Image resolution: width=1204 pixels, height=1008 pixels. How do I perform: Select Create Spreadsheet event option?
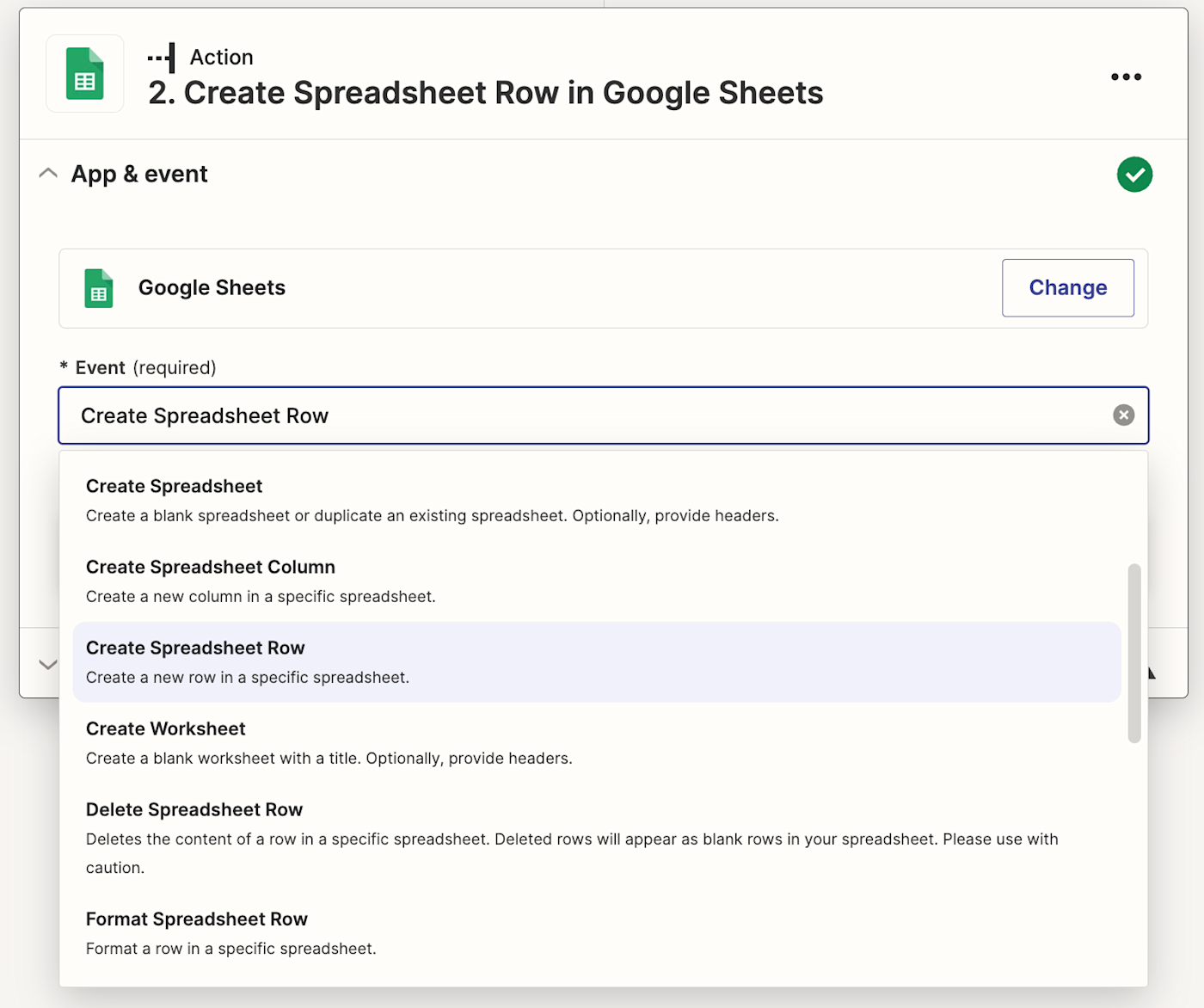[x=174, y=487]
